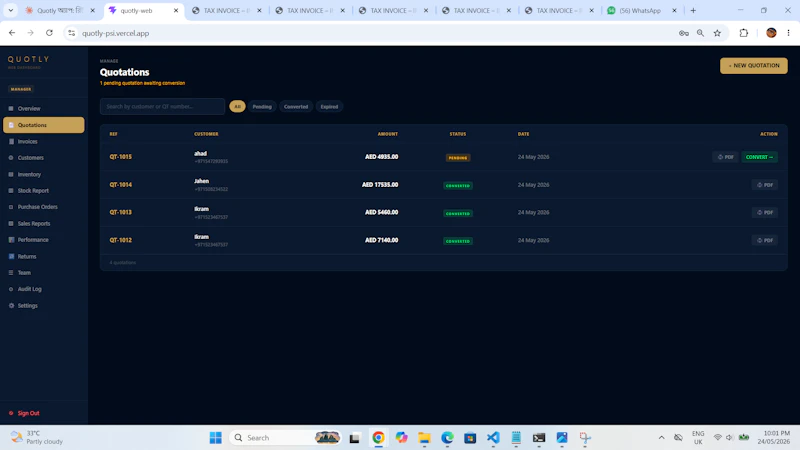Click the Sales Reports icon

11,223
